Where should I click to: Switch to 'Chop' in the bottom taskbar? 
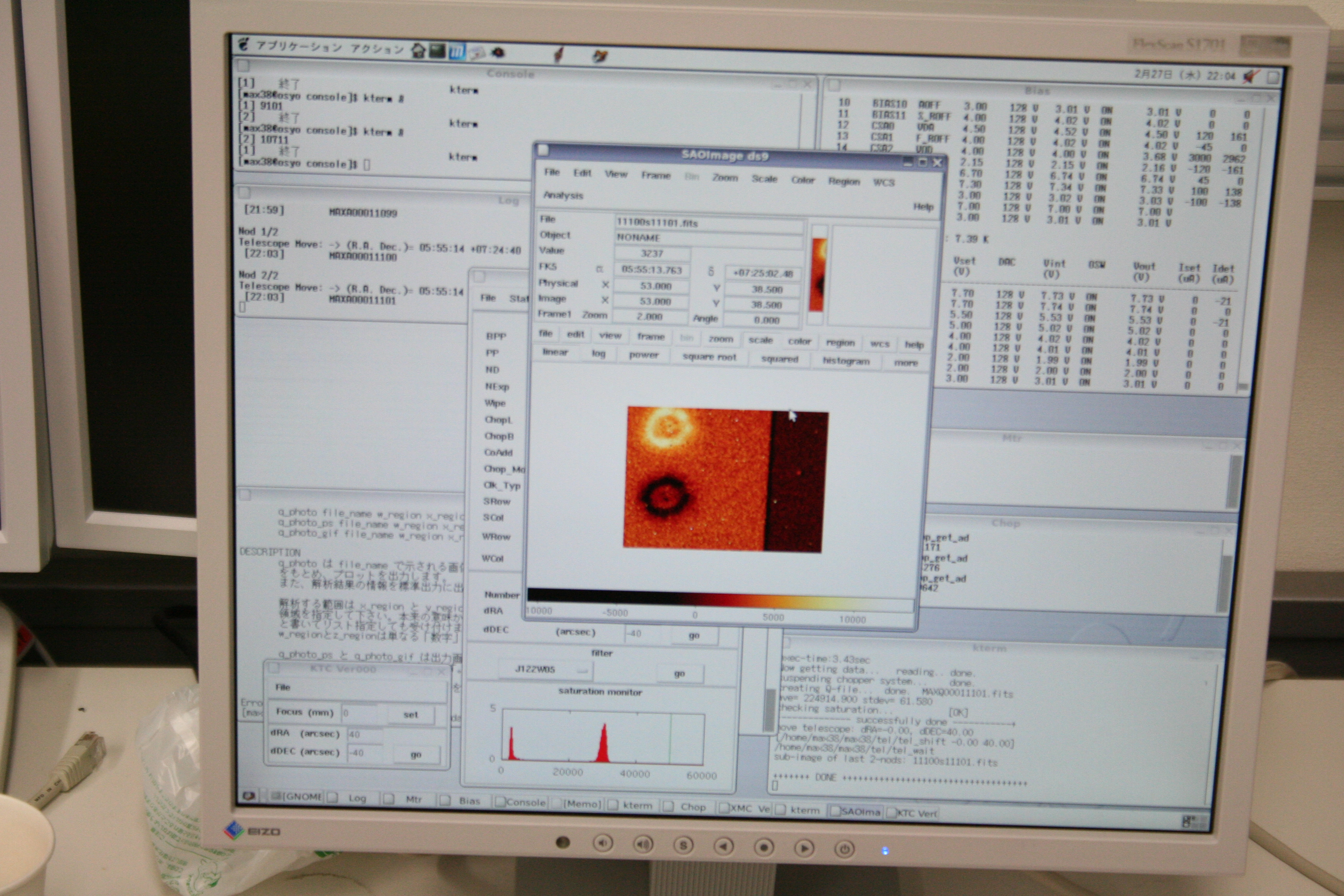click(x=688, y=806)
